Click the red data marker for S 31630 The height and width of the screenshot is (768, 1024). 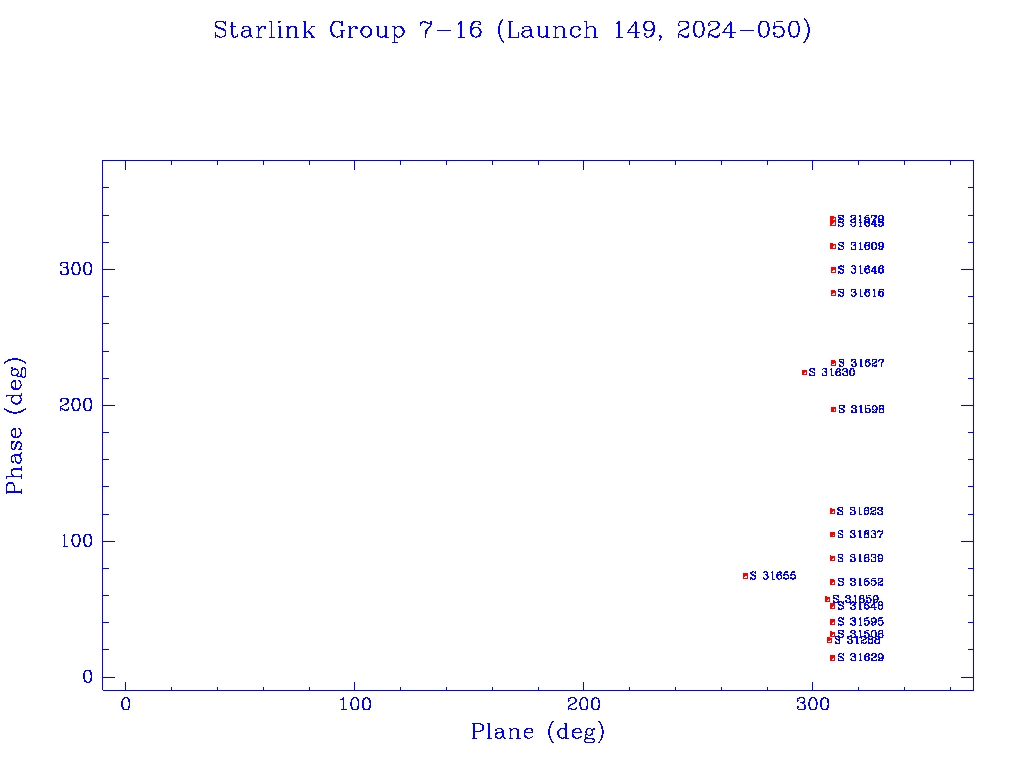(x=804, y=373)
